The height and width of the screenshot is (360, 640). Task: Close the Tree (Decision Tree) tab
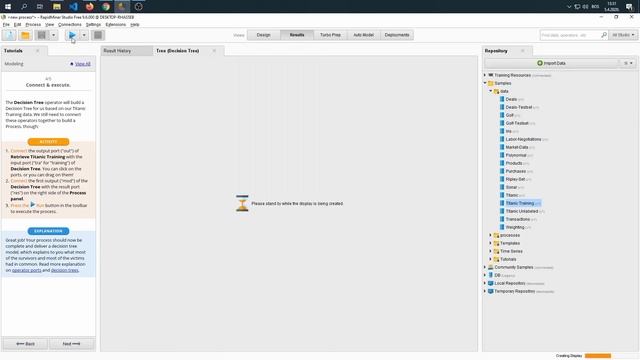[214, 51]
